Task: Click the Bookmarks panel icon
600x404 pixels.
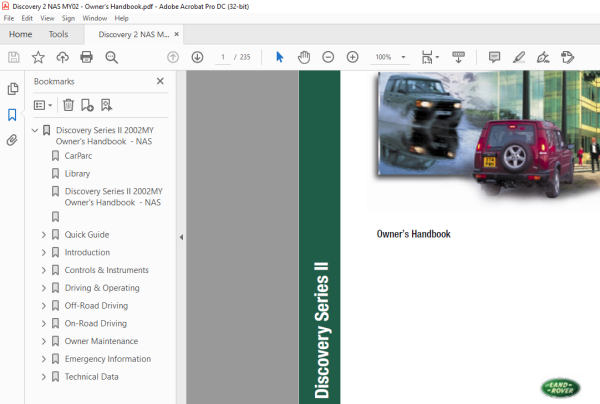Action: tap(12, 115)
